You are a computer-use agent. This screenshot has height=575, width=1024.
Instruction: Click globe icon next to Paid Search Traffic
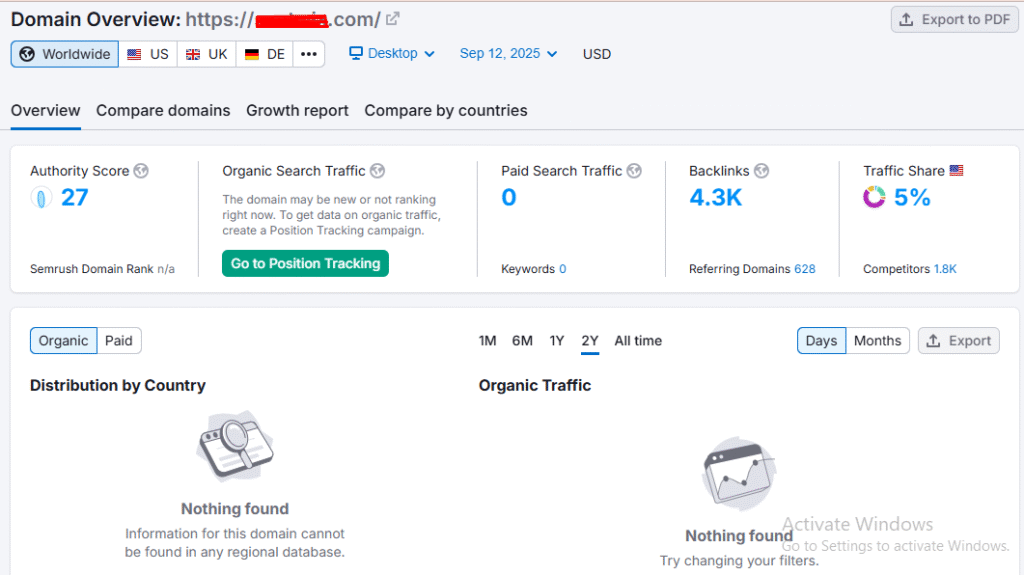click(634, 171)
